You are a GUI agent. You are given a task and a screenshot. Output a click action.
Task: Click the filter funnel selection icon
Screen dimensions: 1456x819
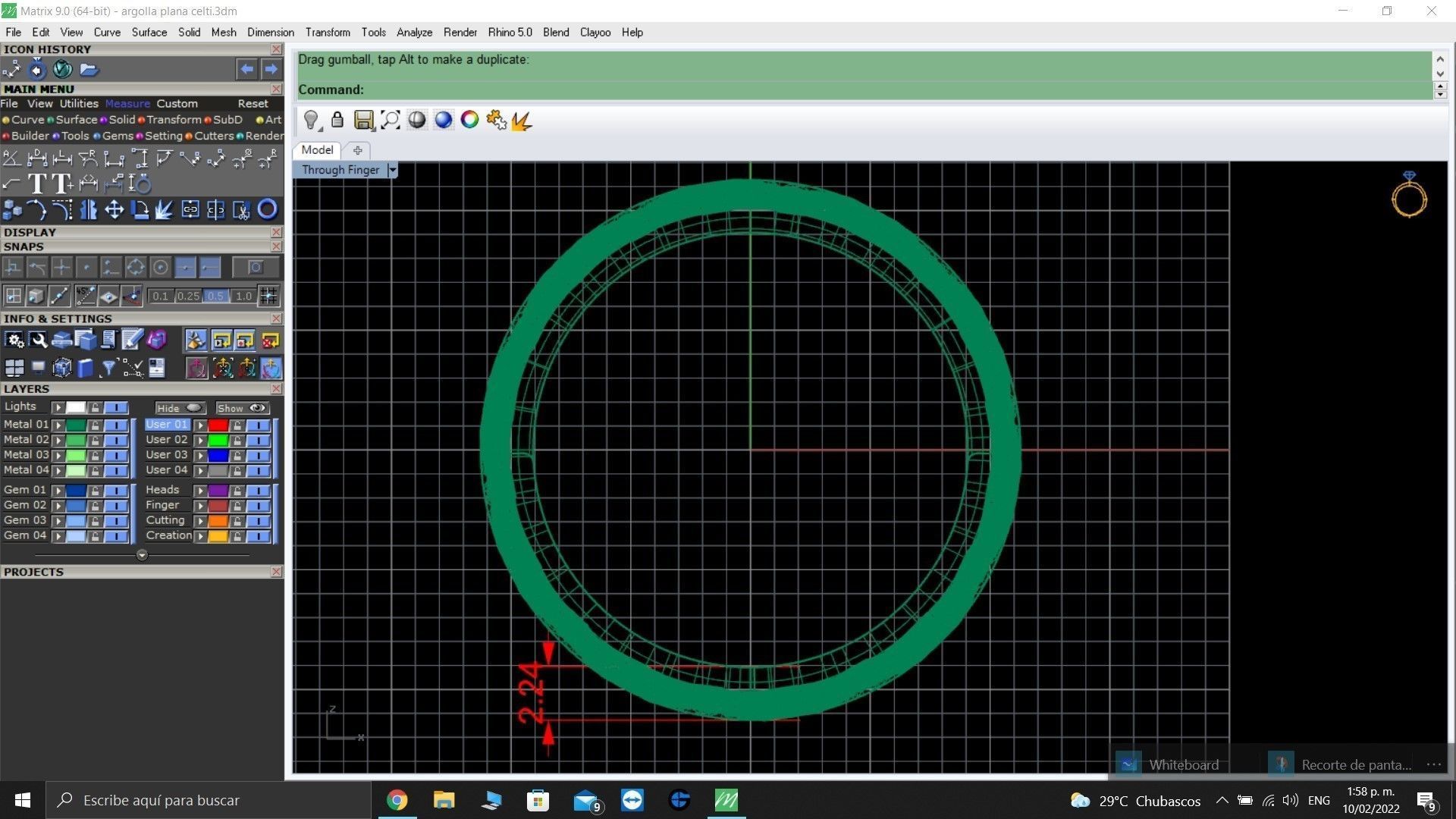click(108, 369)
